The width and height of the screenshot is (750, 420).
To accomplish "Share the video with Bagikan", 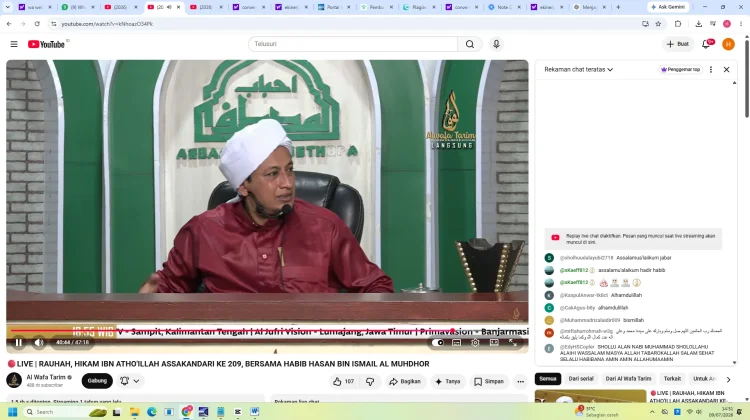I will tap(405, 381).
